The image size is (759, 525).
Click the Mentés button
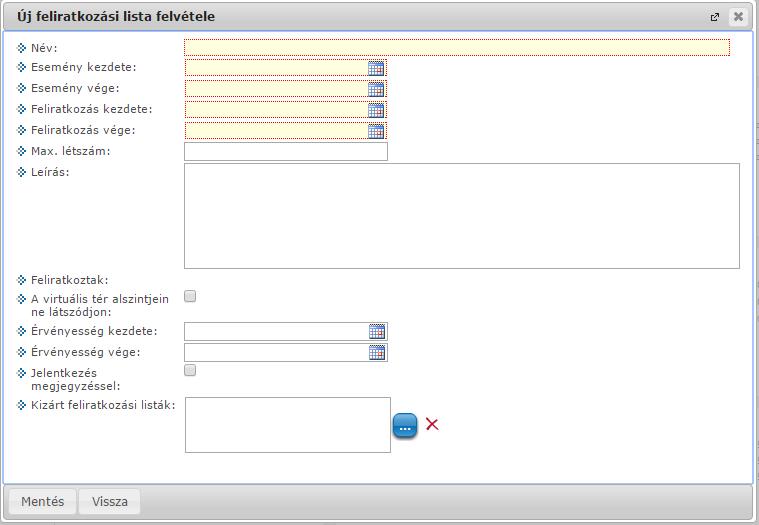(43, 501)
